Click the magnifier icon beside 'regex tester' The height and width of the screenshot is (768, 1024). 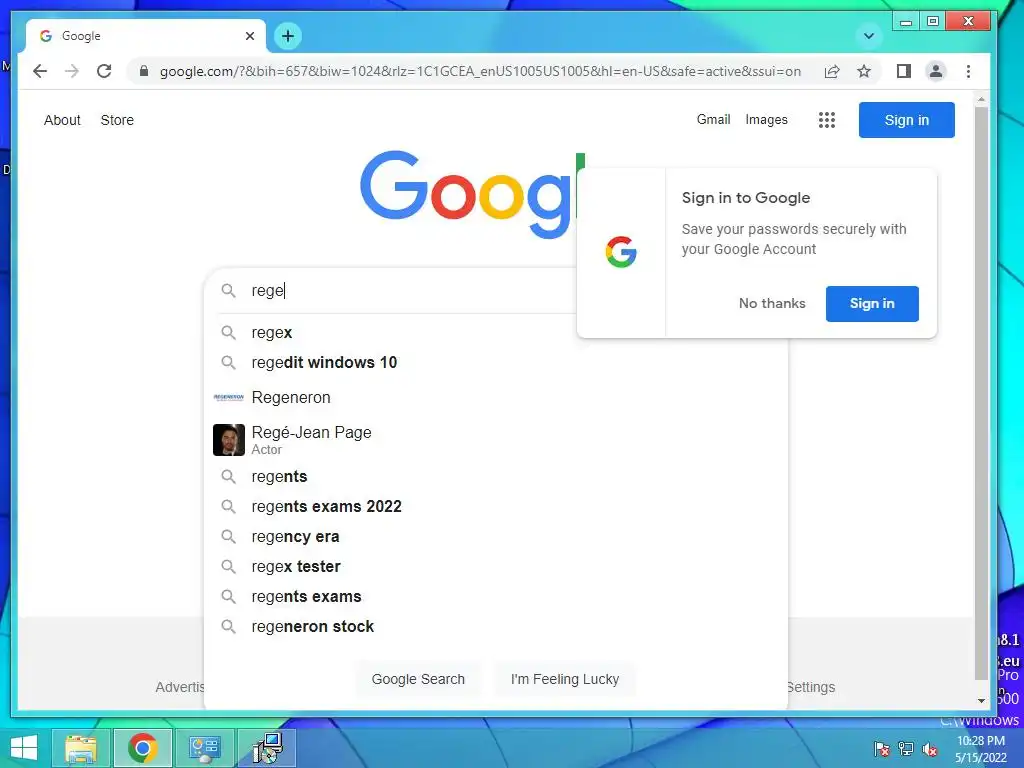[228, 566]
